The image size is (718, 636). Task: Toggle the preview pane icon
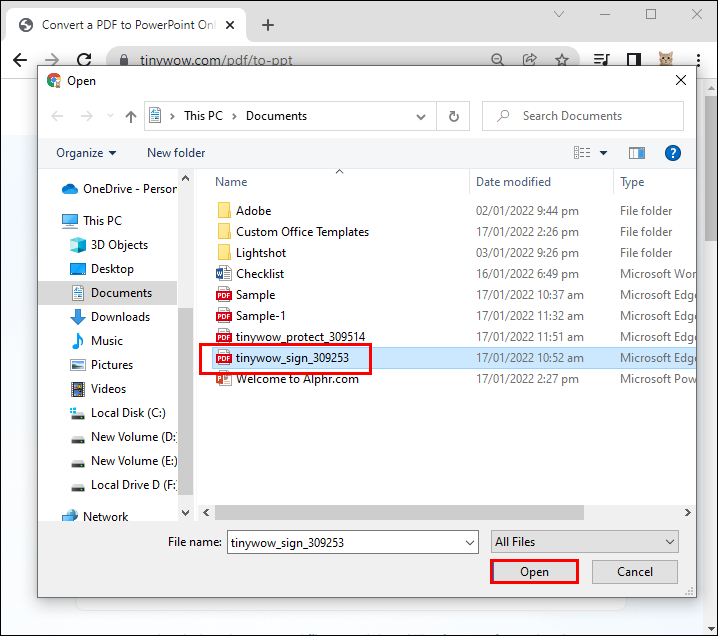(x=636, y=153)
